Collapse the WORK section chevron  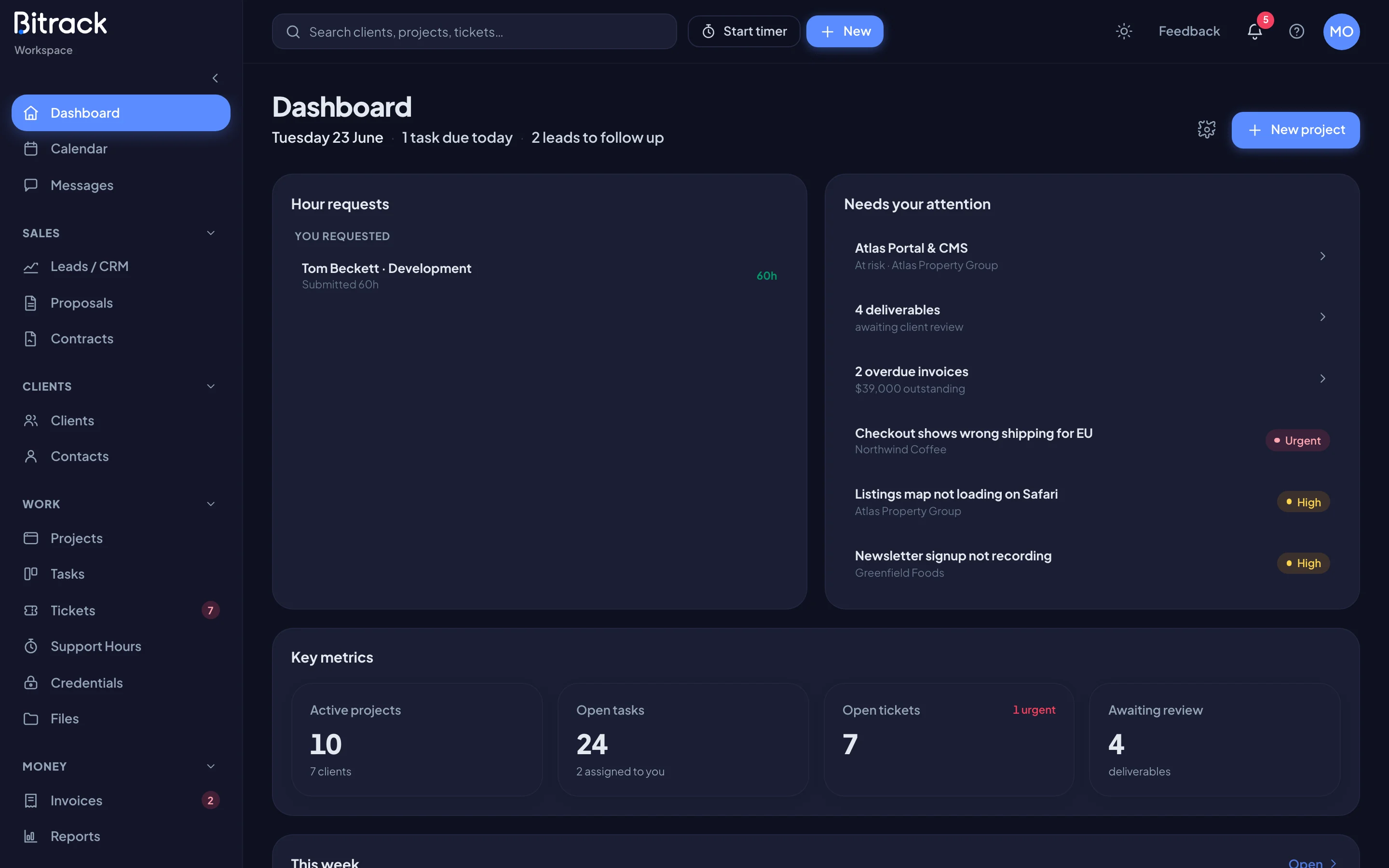(211, 504)
